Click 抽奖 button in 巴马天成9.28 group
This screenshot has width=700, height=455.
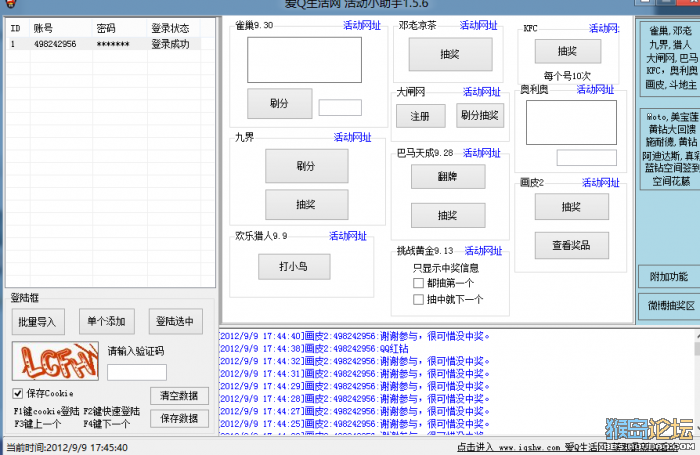448,215
